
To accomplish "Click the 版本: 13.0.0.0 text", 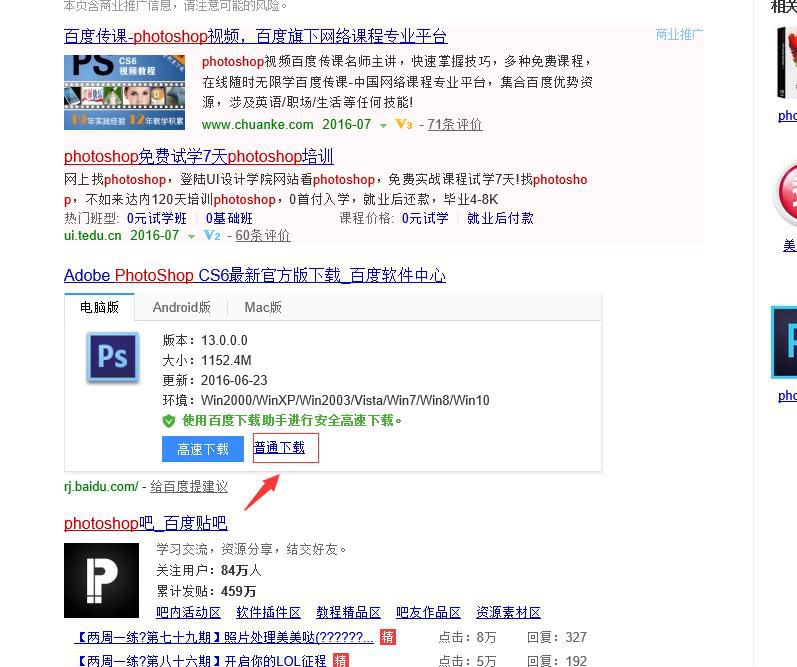I will point(205,340).
